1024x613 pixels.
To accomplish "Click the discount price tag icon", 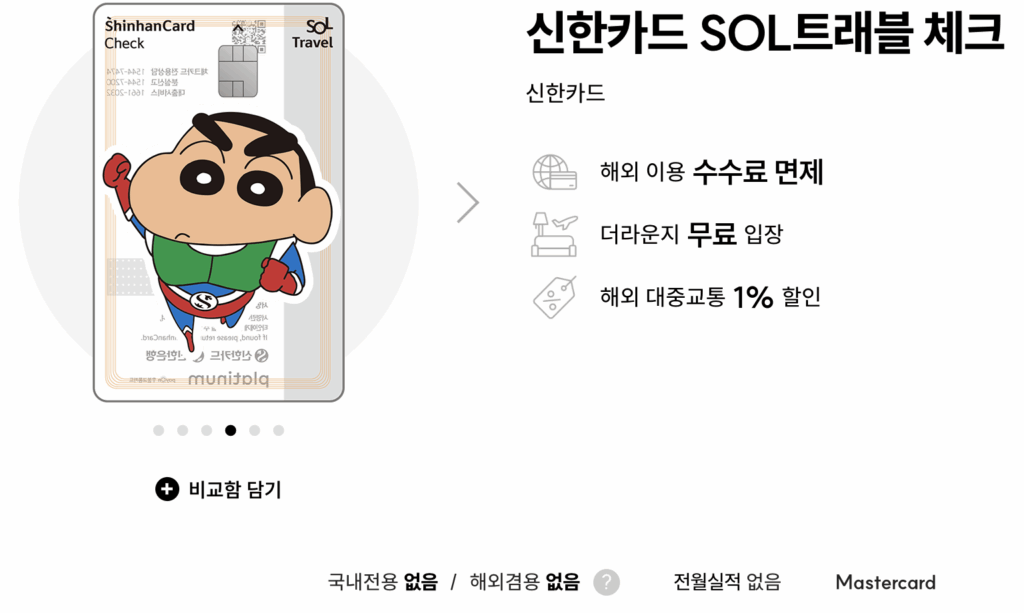I will (554, 297).
